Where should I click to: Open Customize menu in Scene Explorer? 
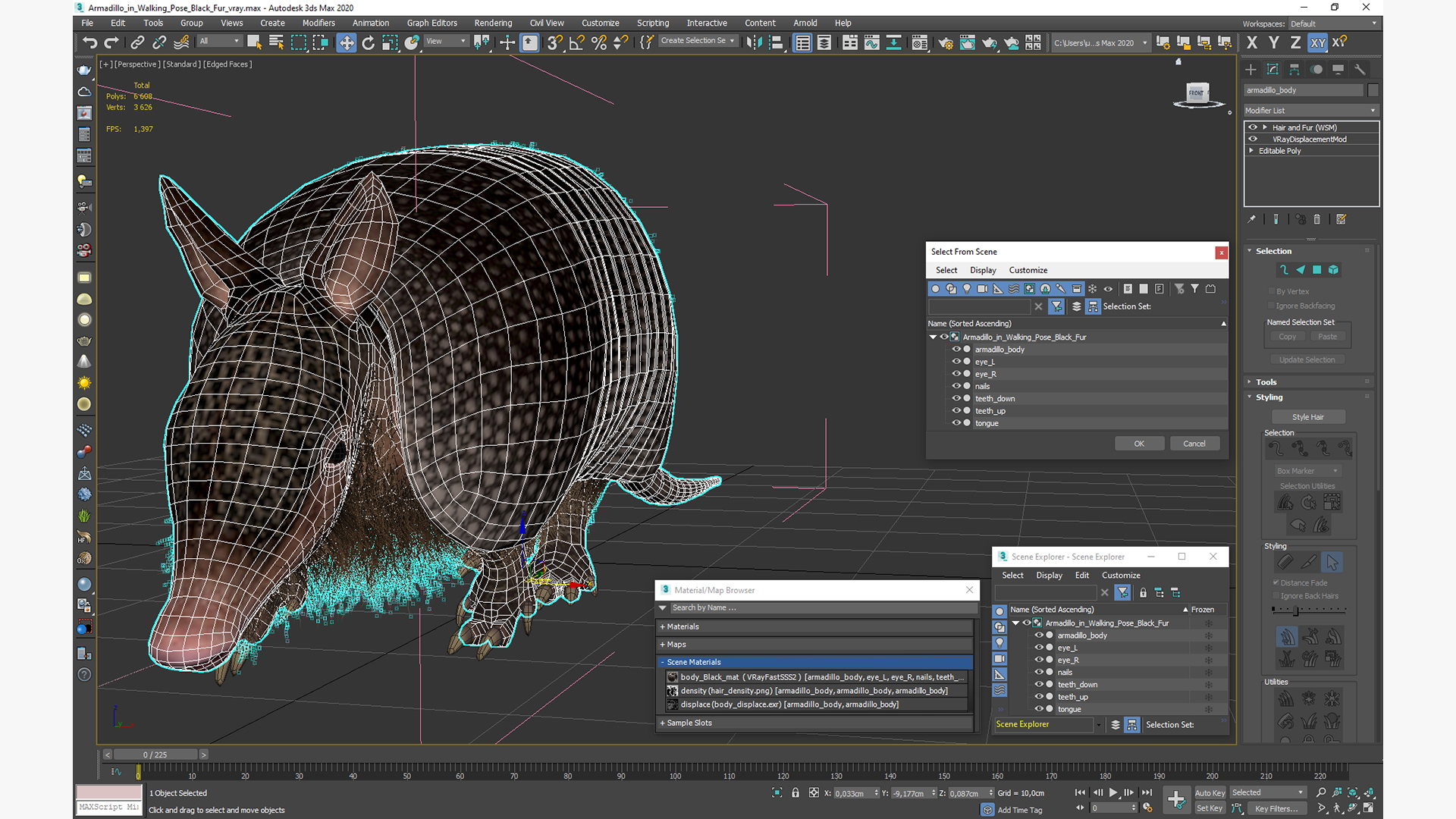[x=1121, y=576]
